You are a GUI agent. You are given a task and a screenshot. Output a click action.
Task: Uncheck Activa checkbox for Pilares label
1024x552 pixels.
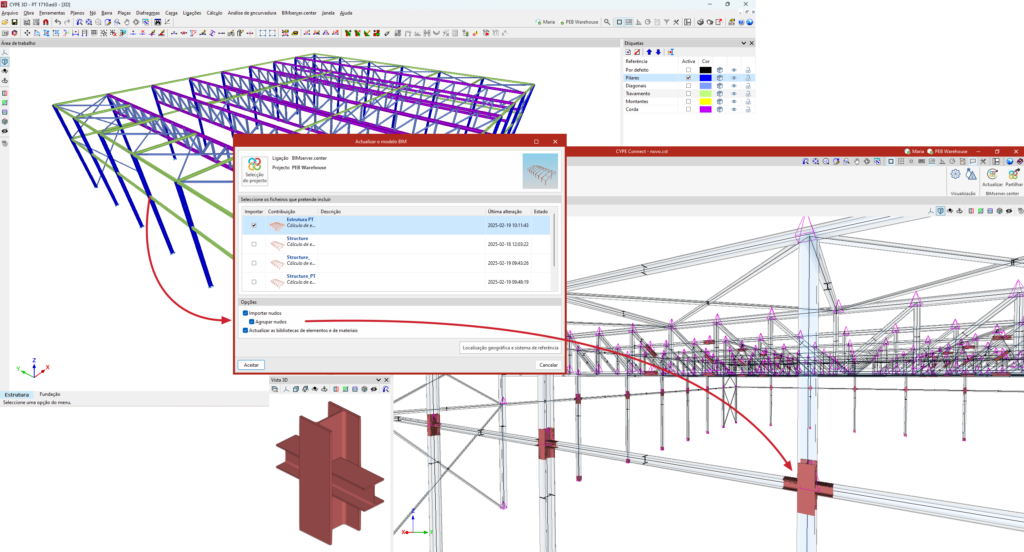(x=688, y=78)
